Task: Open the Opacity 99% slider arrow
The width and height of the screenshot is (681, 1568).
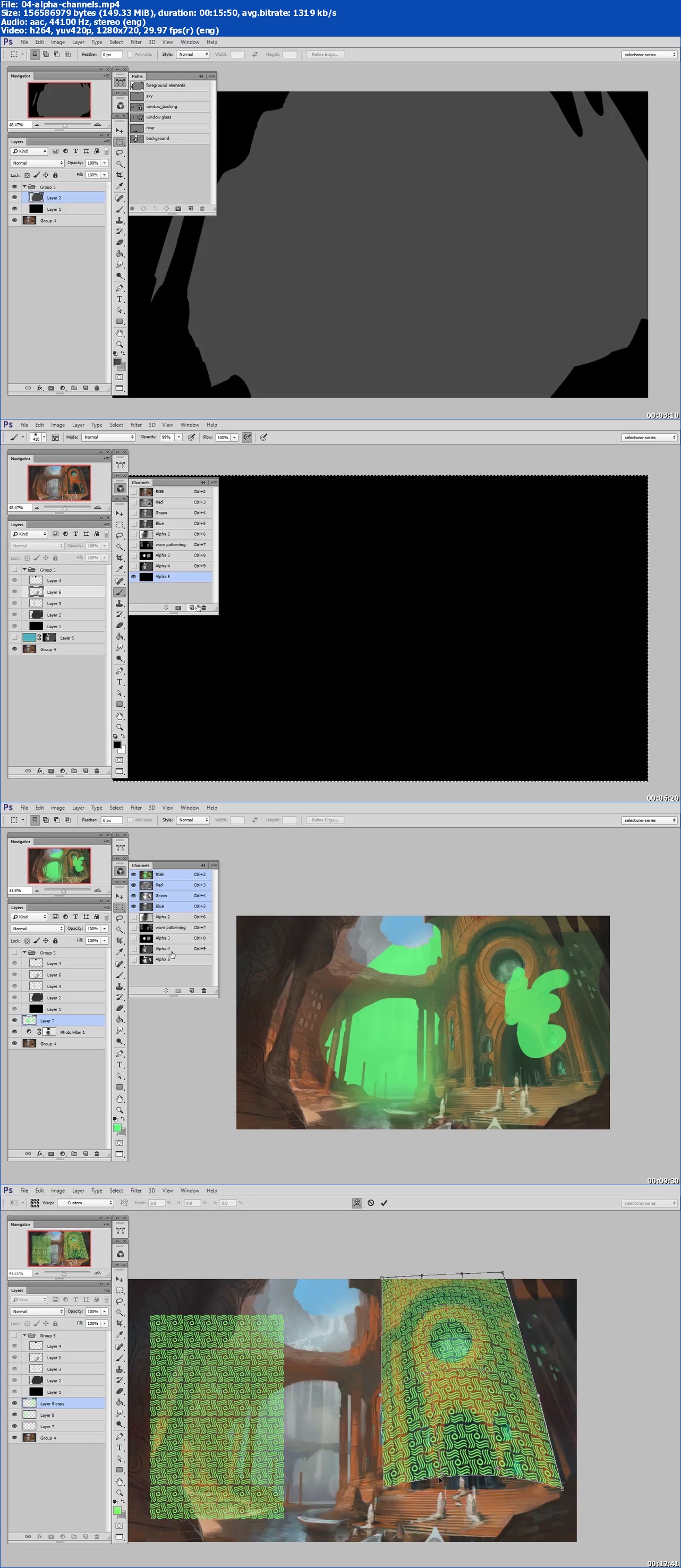Action: (179, 437)
